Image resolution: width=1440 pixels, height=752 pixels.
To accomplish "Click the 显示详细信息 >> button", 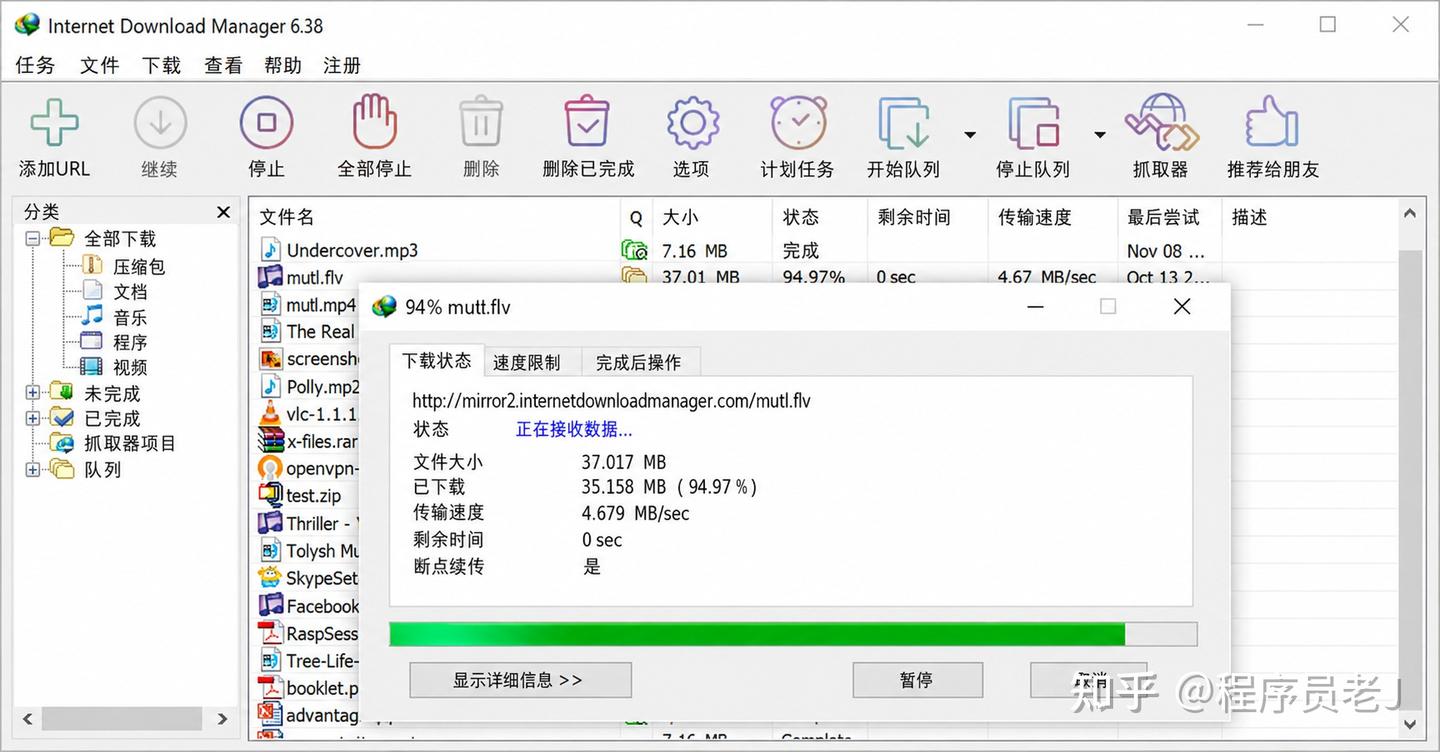I will (x=520, y=680).
